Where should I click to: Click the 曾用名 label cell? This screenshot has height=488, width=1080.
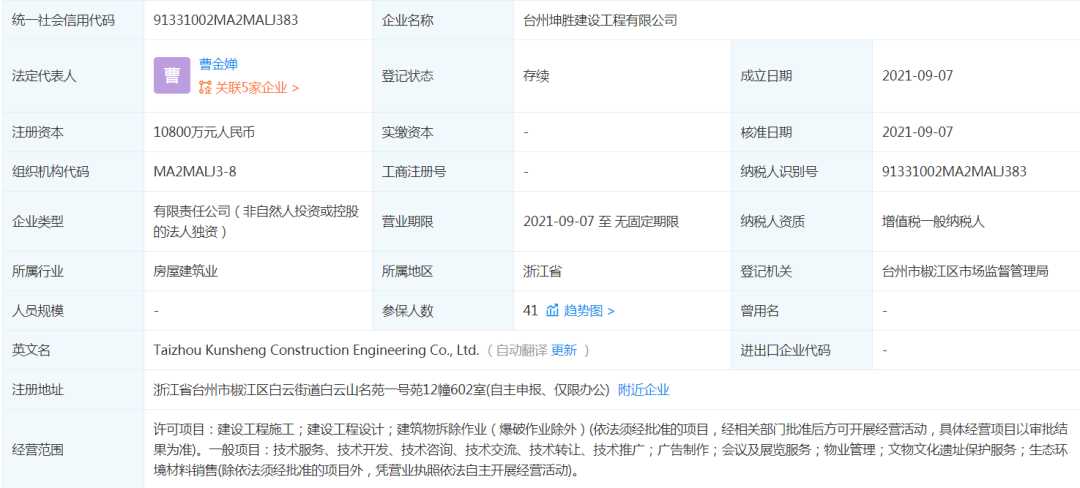tap(802, 310)
